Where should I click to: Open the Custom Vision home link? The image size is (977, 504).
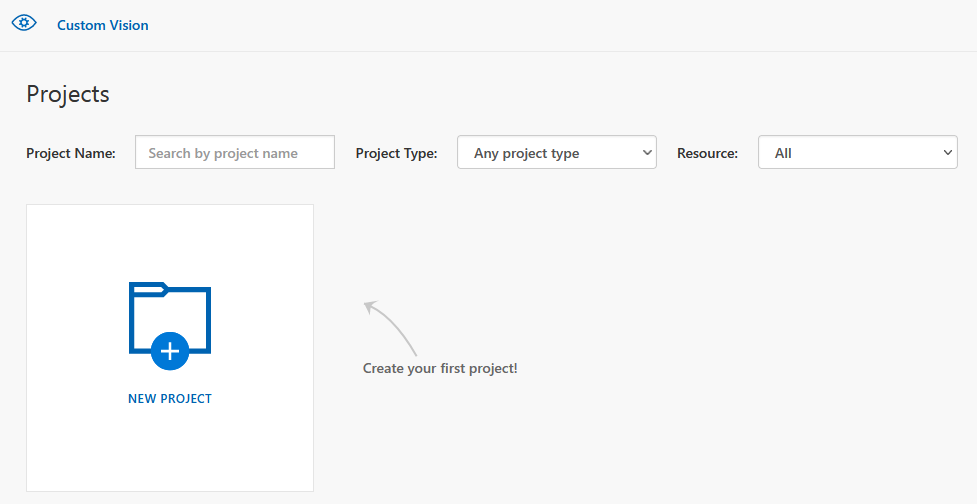(102, 25)
